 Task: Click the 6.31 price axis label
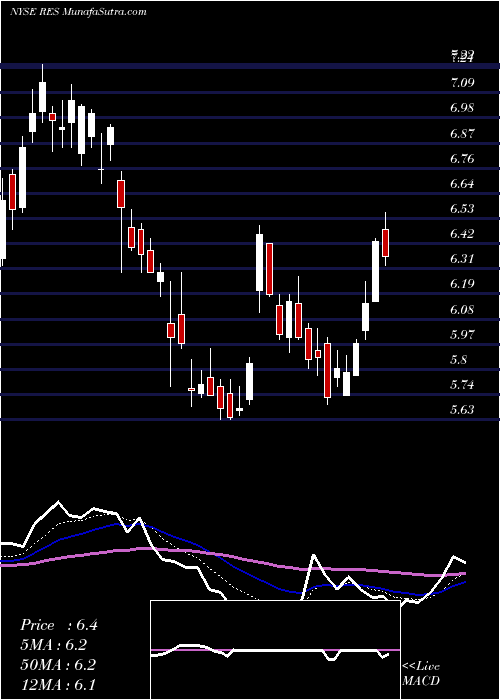point(462,259)
